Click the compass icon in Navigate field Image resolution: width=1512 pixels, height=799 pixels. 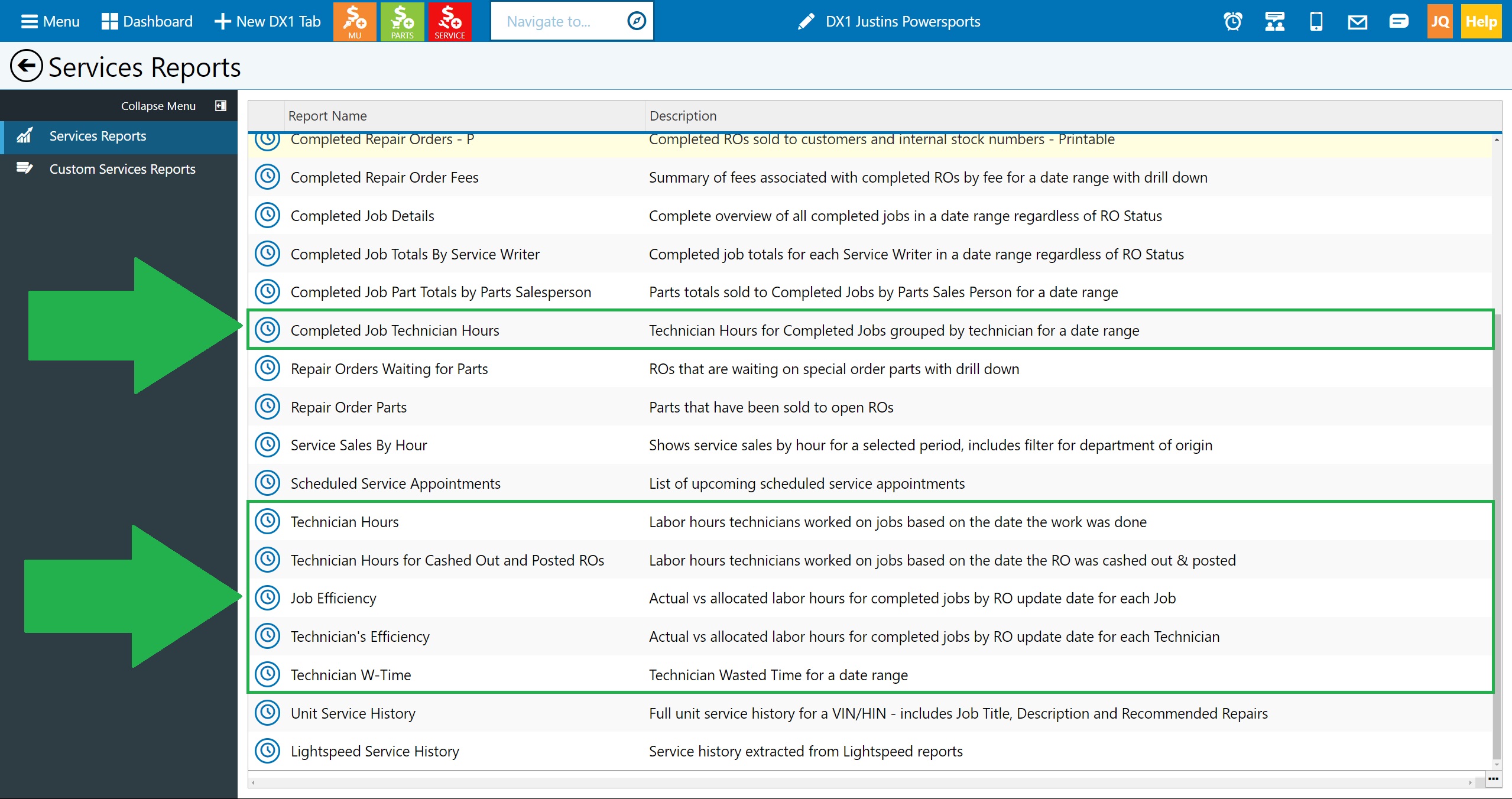(x=636, y=21)
